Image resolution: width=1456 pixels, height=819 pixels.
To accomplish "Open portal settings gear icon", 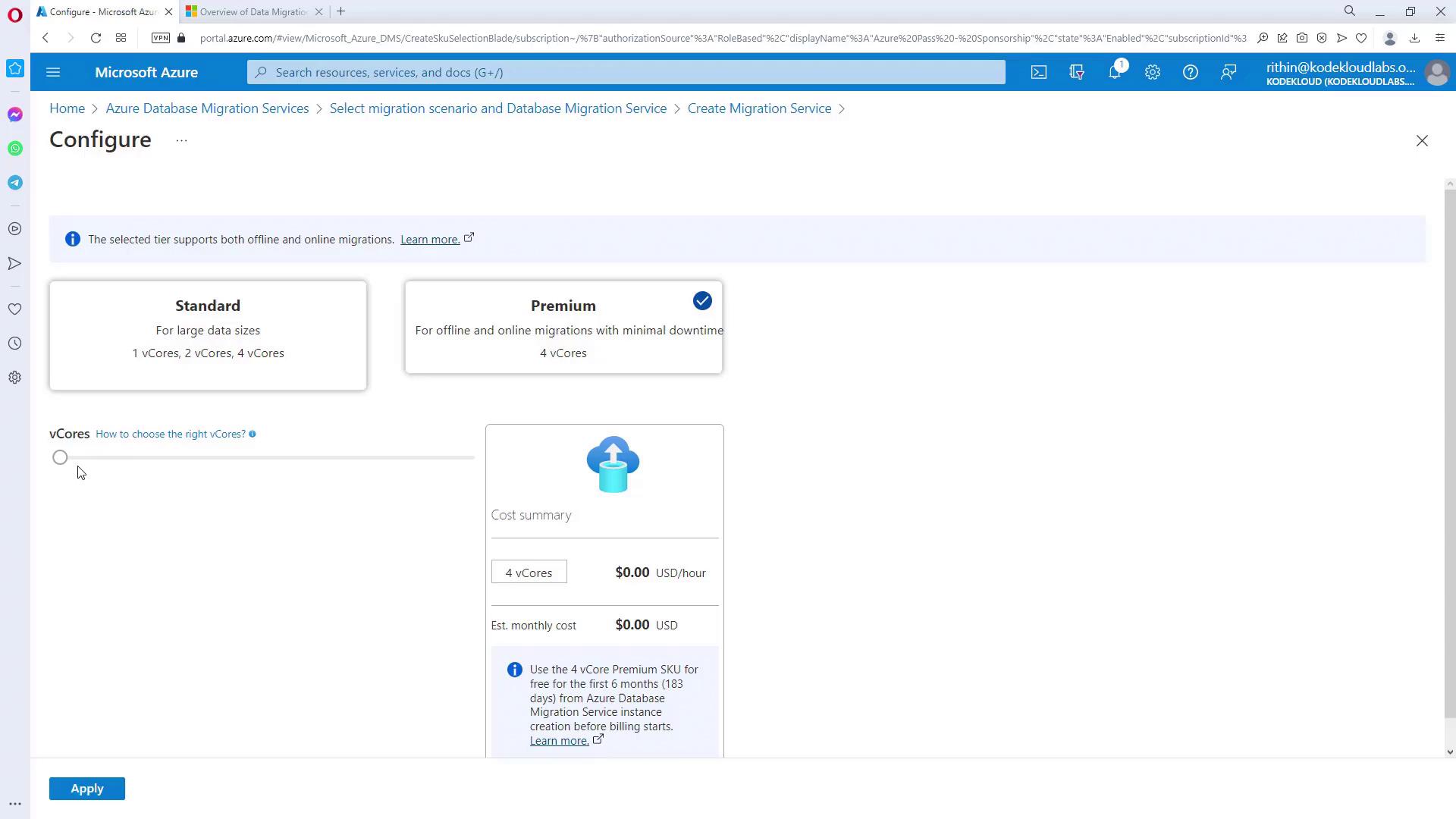I will [1152, 72].
